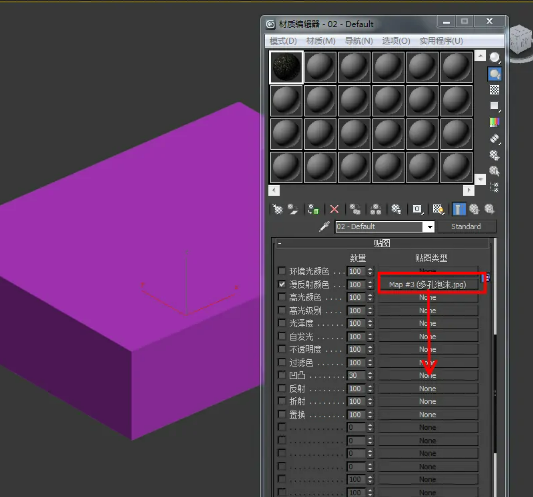Uncheck the 漫反射颜色 map checkbox

click(282, 284)
